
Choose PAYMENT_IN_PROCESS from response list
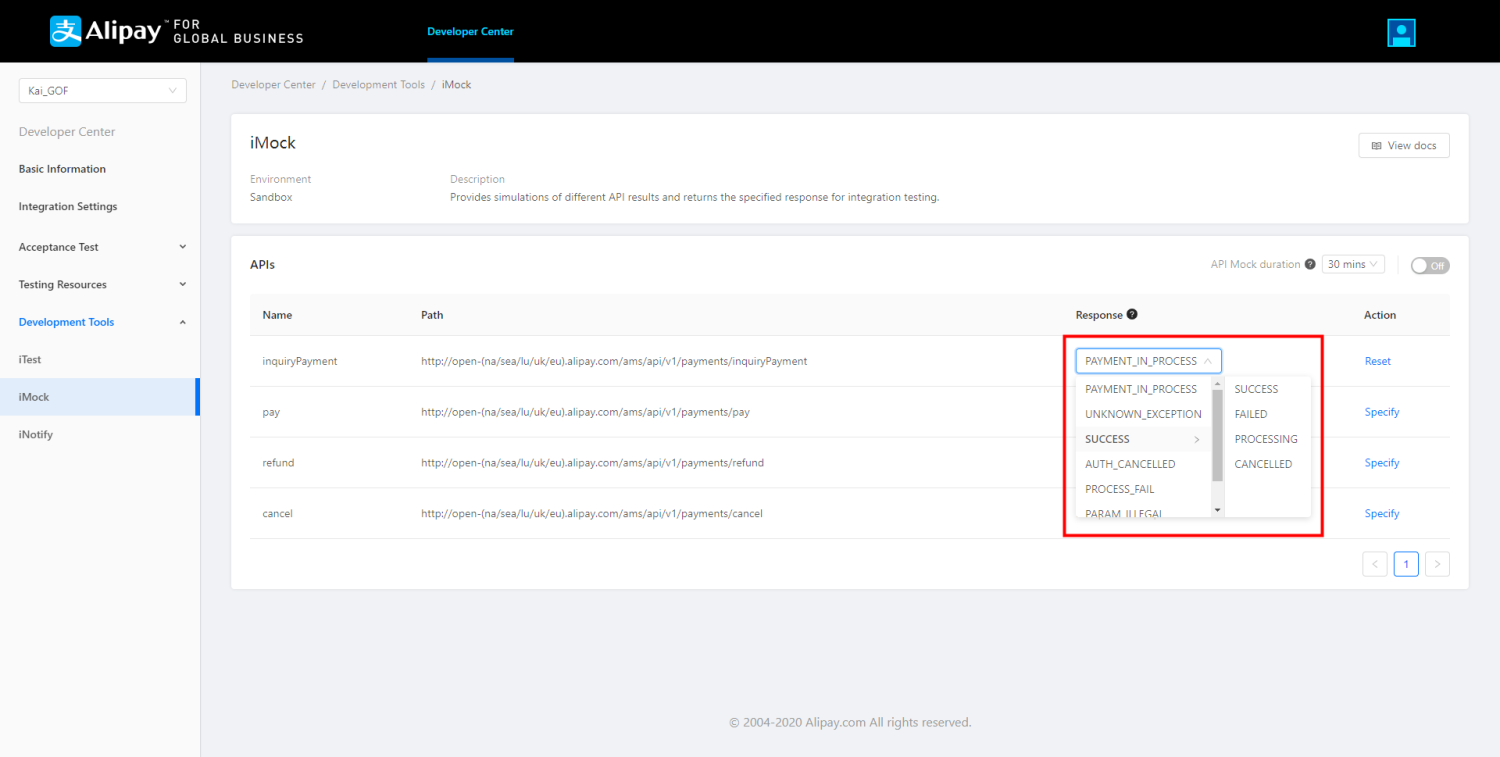1141,389
